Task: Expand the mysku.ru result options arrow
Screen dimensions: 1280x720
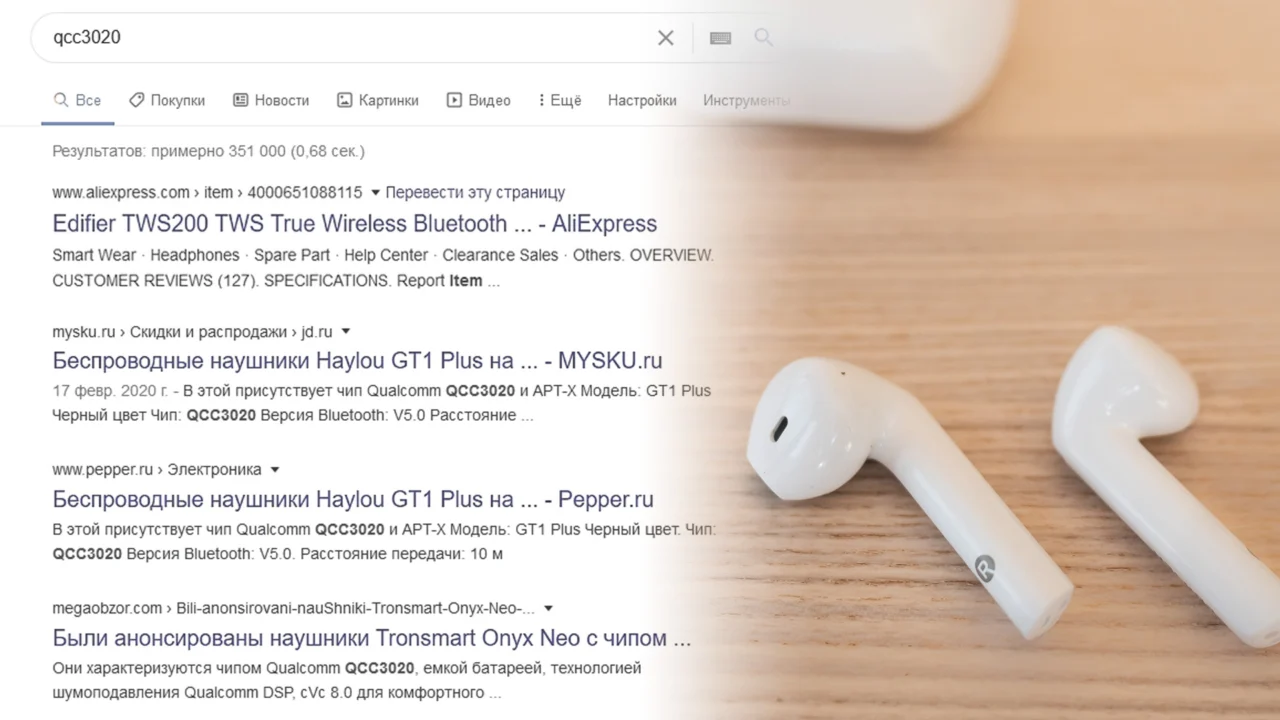Action: click(346, 331)
